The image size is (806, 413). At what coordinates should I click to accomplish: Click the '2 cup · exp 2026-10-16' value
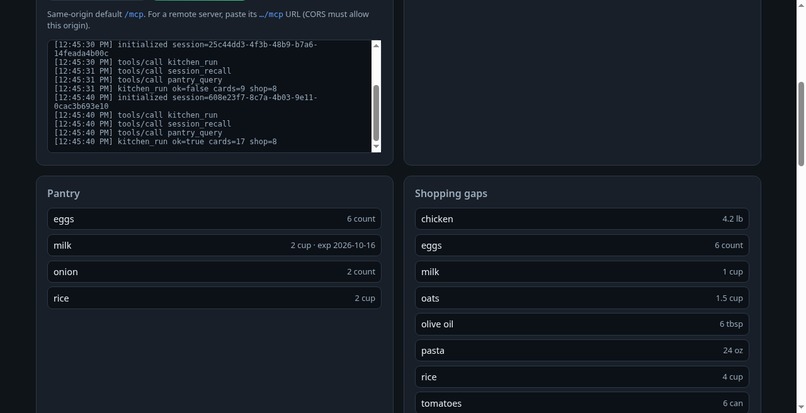333,245
